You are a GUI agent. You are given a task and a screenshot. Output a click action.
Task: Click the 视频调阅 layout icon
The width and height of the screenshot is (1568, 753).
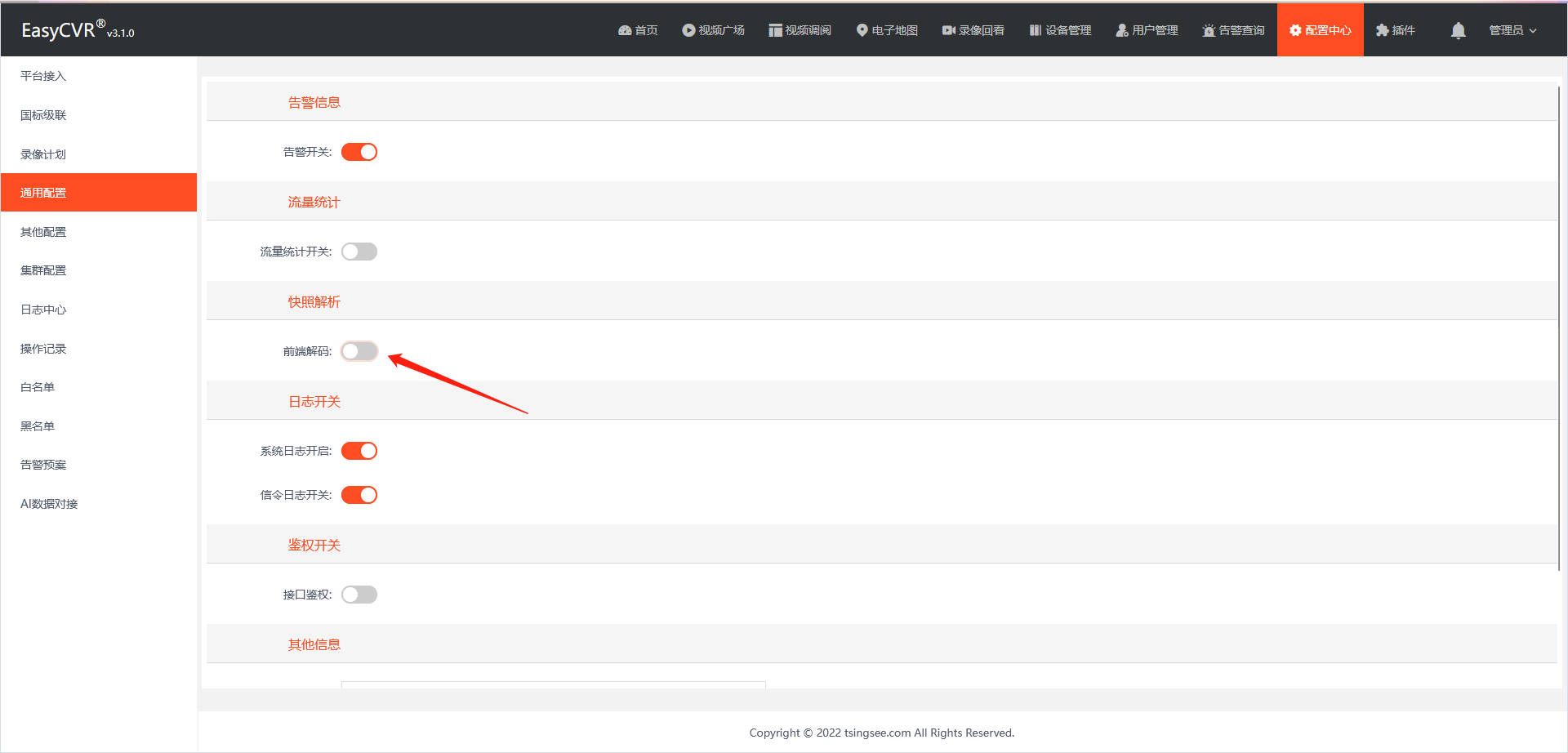[x=775, y=30]
